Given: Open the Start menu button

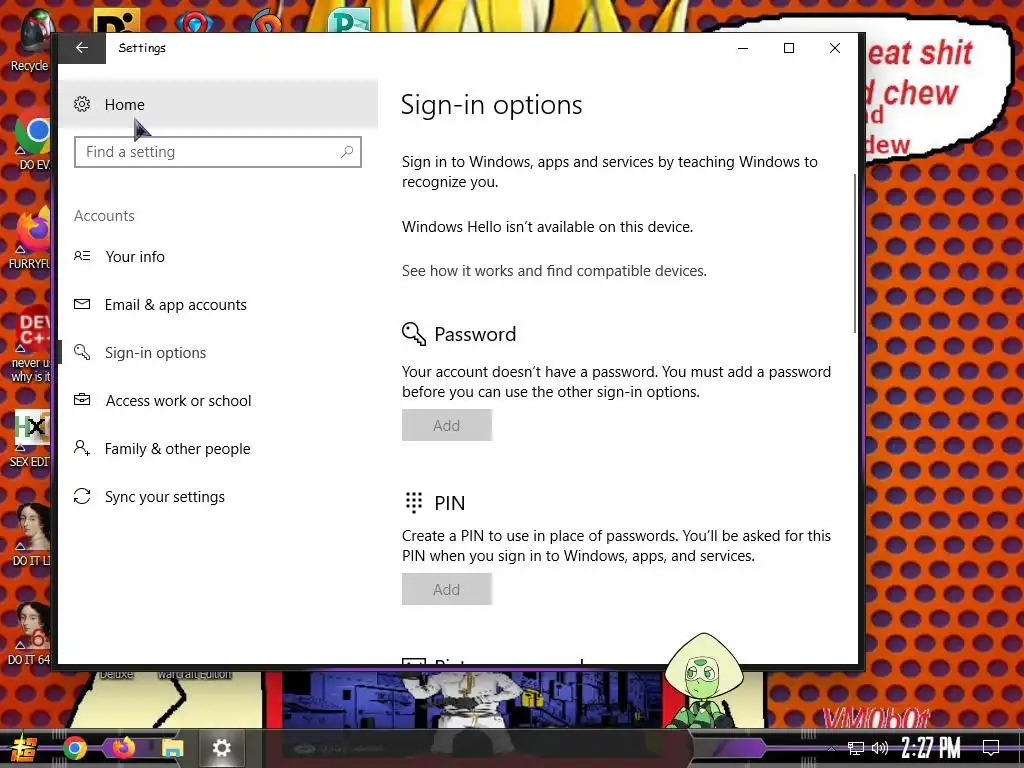Looking at the screenshot, I should click(x=22, y=748).
